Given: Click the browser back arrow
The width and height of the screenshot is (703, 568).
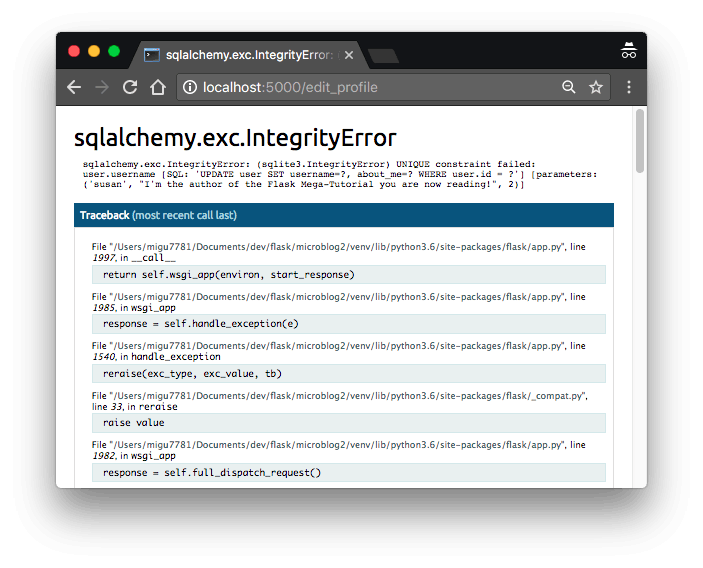Looking at the screenshot, I should click(x=74, y=87).
